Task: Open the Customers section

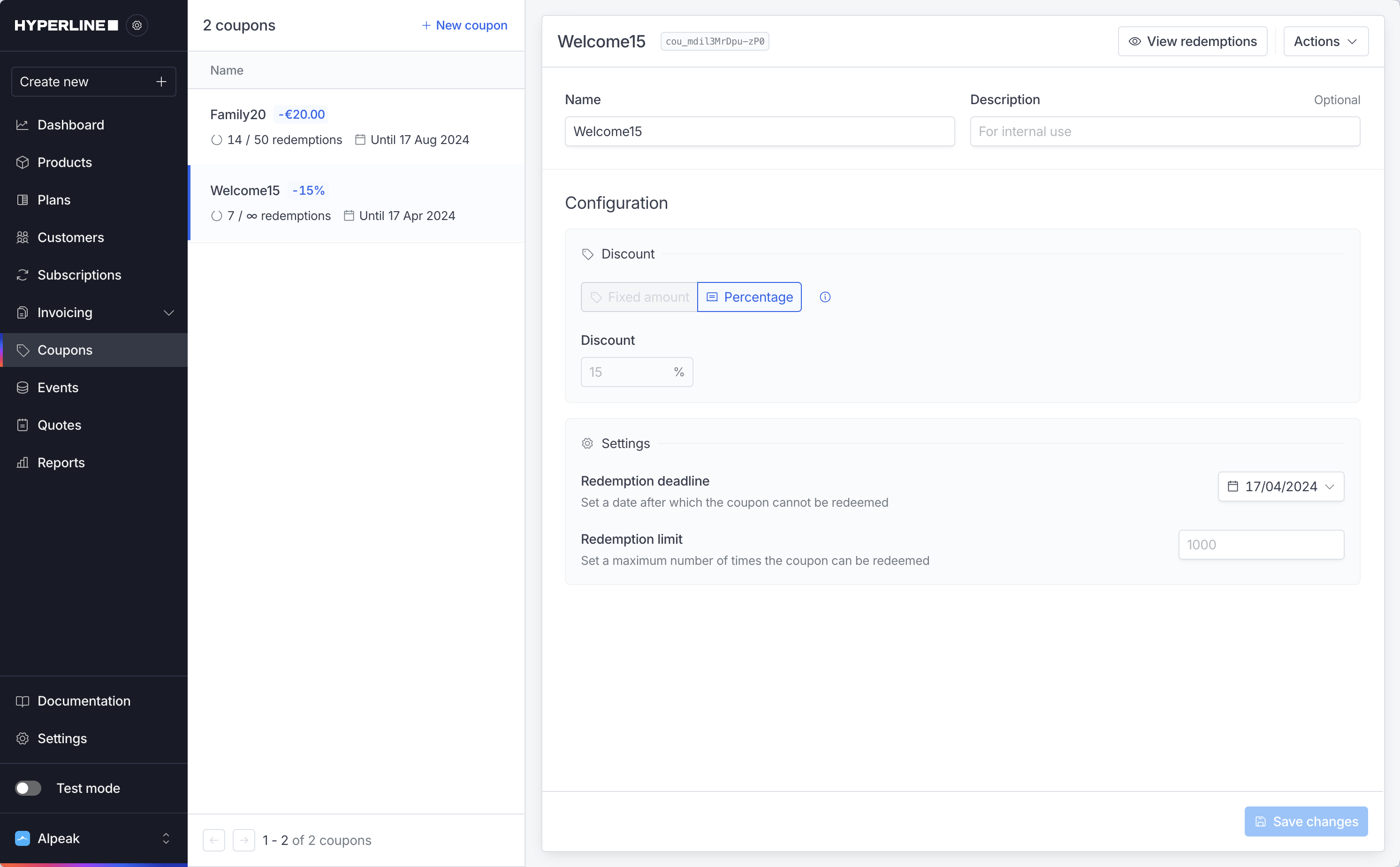Action: pyautogui.click(x=93, y=237)
